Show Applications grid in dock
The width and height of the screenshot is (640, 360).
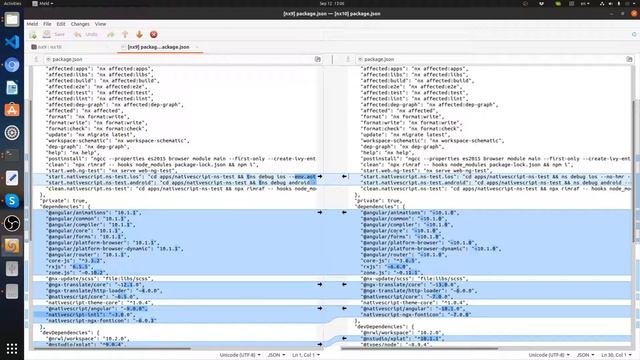(x=12, y=349)
